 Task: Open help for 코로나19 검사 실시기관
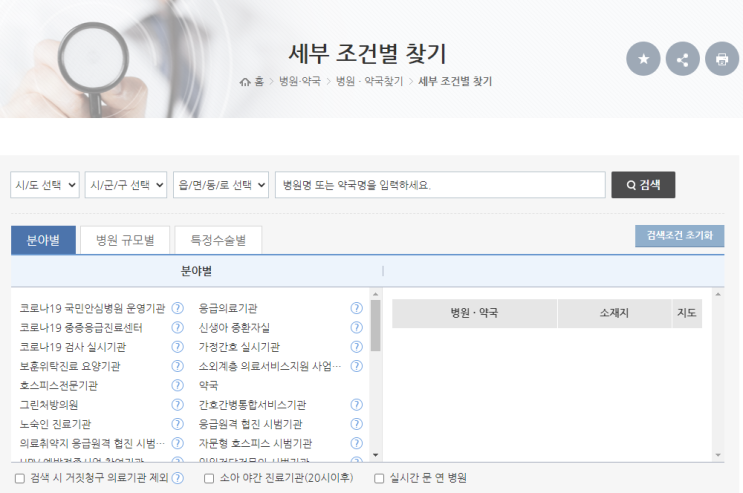[177, 347]
